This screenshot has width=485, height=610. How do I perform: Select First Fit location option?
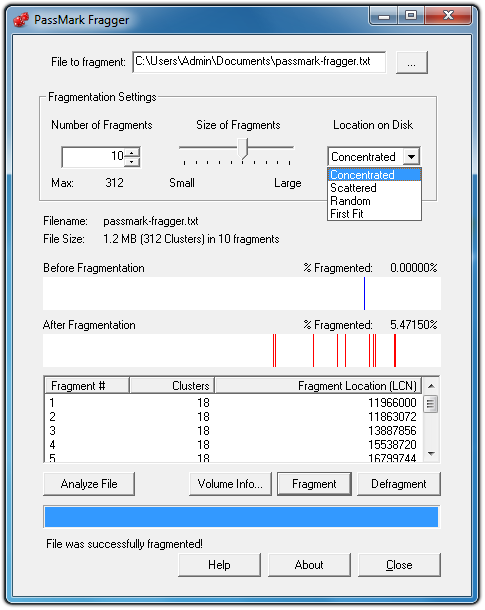374,214
